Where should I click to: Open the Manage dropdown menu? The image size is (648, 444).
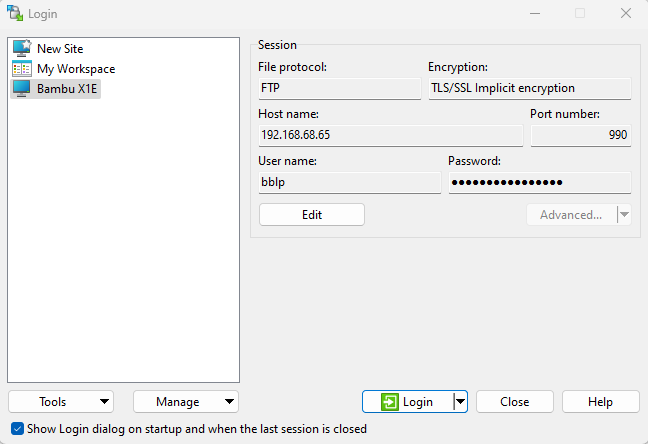click(186, 402)
